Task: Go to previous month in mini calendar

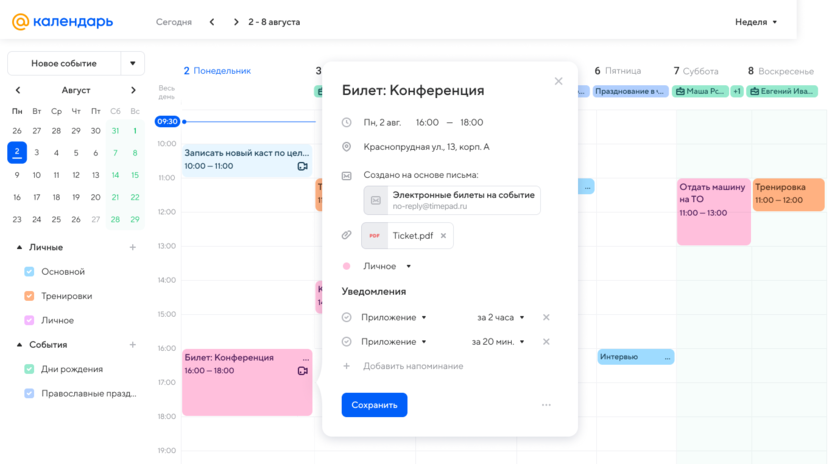Action: pyautogui.click(x=17, y=90)
